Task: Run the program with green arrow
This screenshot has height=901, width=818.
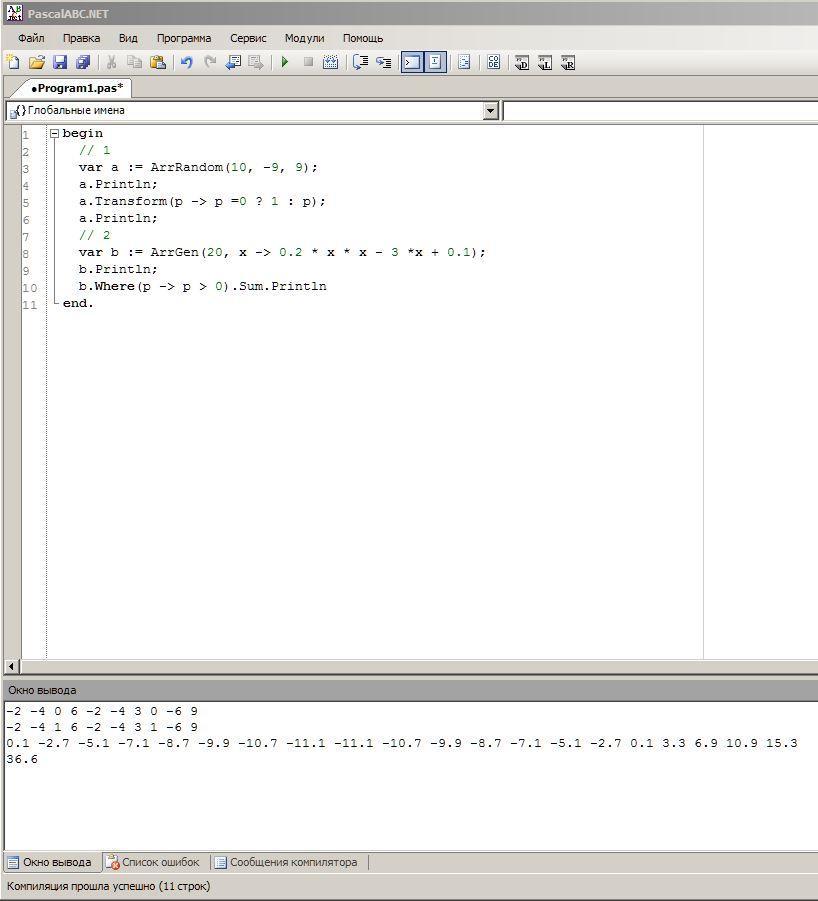Action: coord(285,62)
